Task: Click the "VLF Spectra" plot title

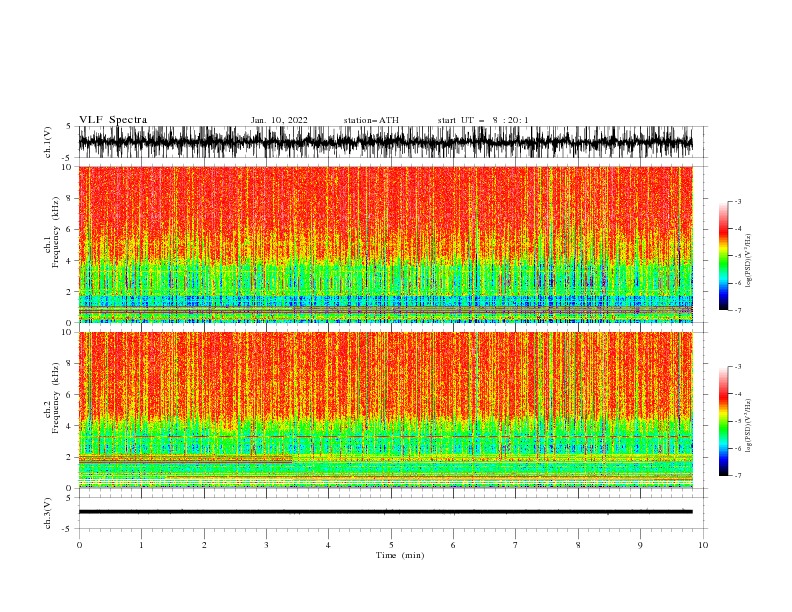Action: pyautogui.click(x=113, y=120)
